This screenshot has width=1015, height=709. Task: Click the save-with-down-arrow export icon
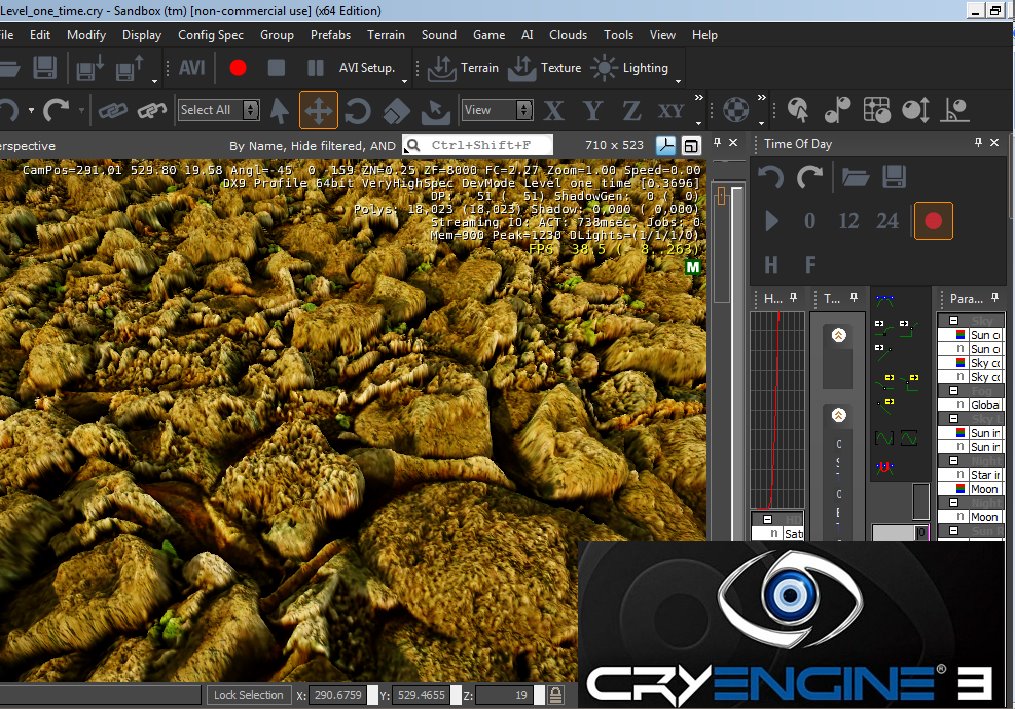coord(89,68)
